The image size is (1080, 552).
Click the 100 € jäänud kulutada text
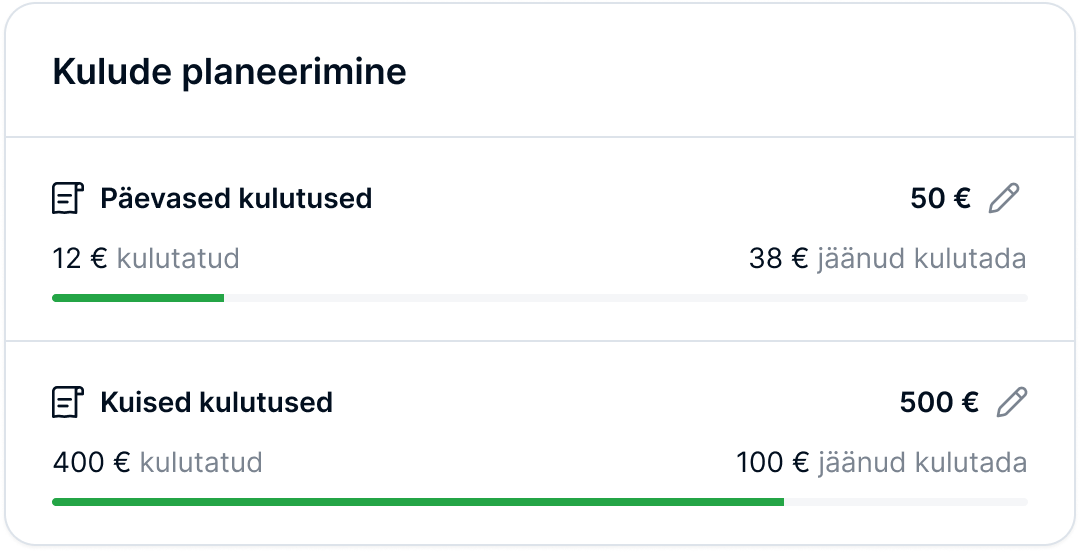[881, 463]
